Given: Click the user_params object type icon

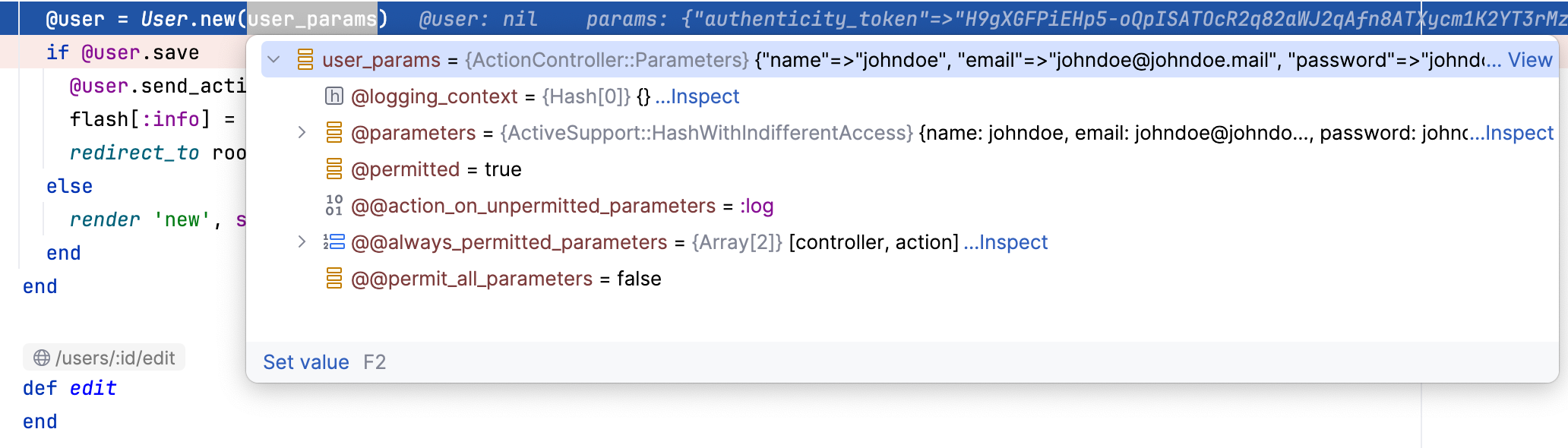Looking at the screenshot, I should [305, 60].
